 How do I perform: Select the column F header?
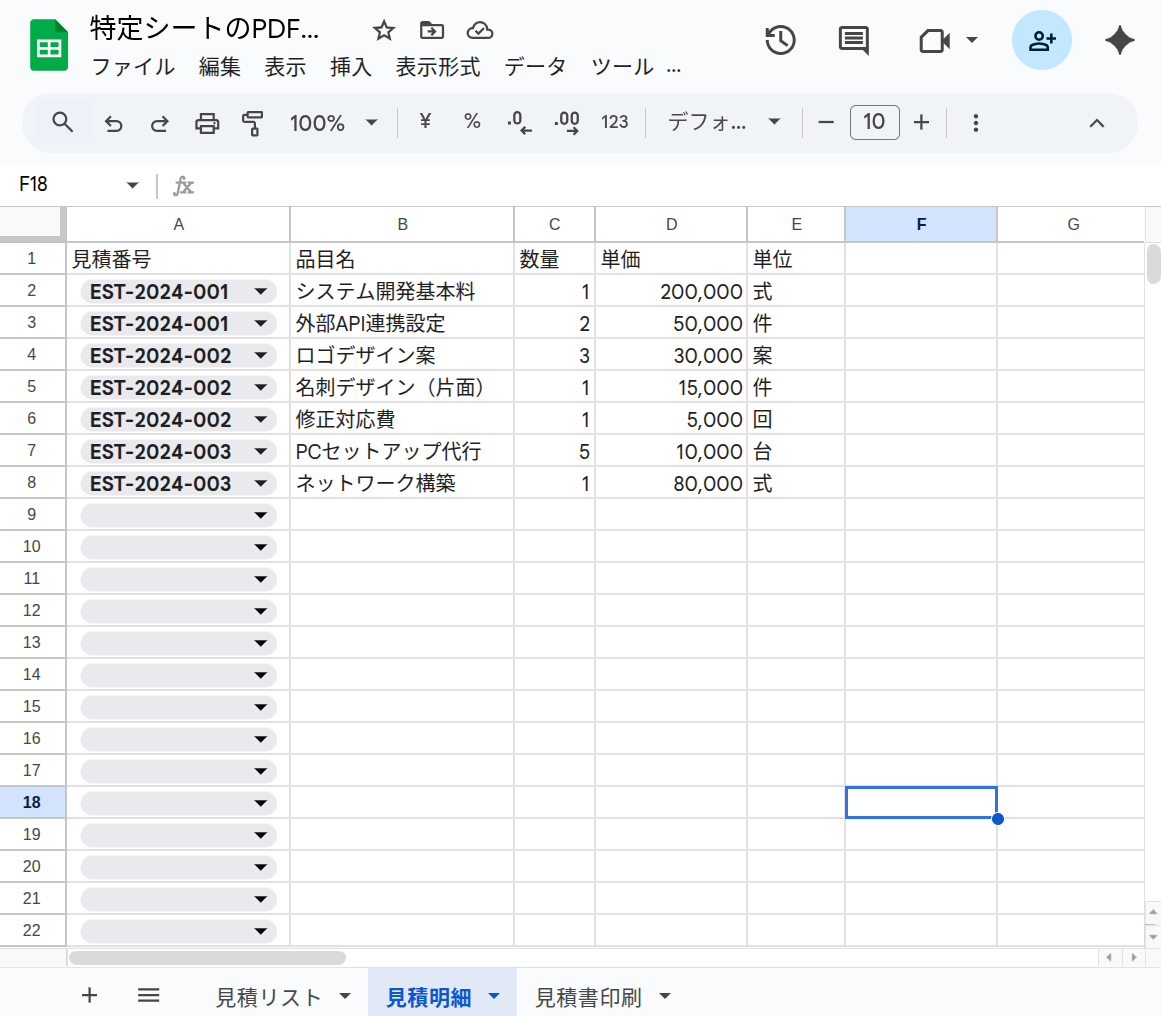click(x=921, y=224)
